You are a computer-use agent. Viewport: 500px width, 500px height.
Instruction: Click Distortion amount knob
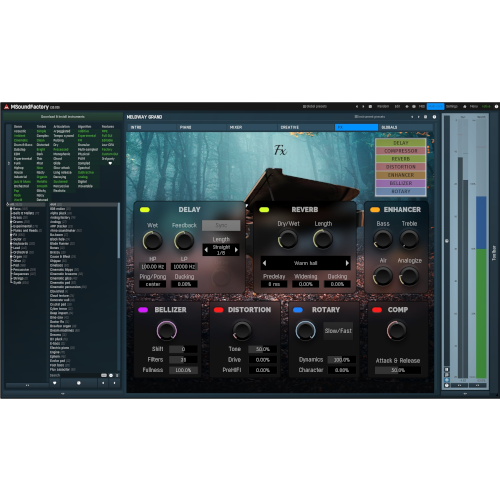pyautogui.click(x=242, y=330)
